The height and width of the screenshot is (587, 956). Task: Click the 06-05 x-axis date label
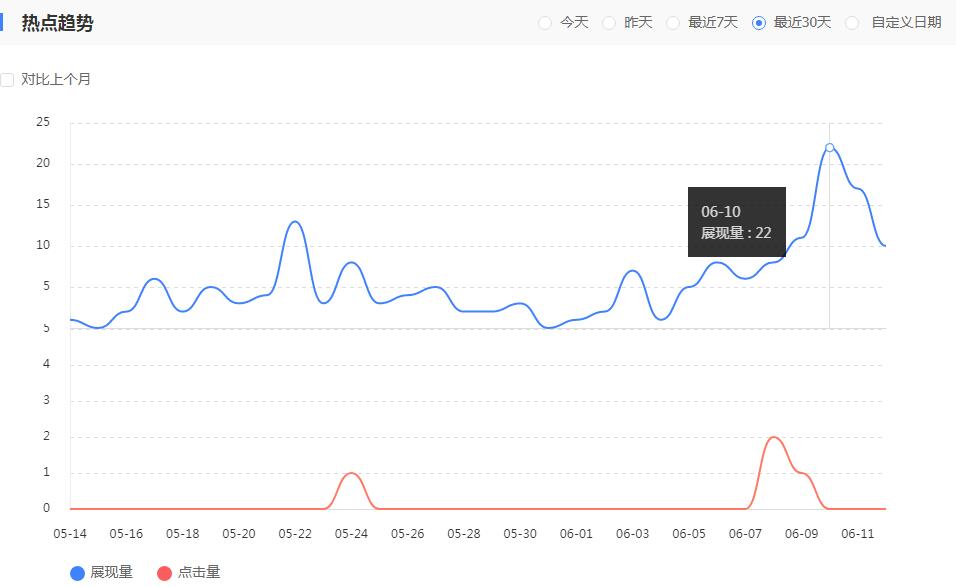tap(689, 534)
